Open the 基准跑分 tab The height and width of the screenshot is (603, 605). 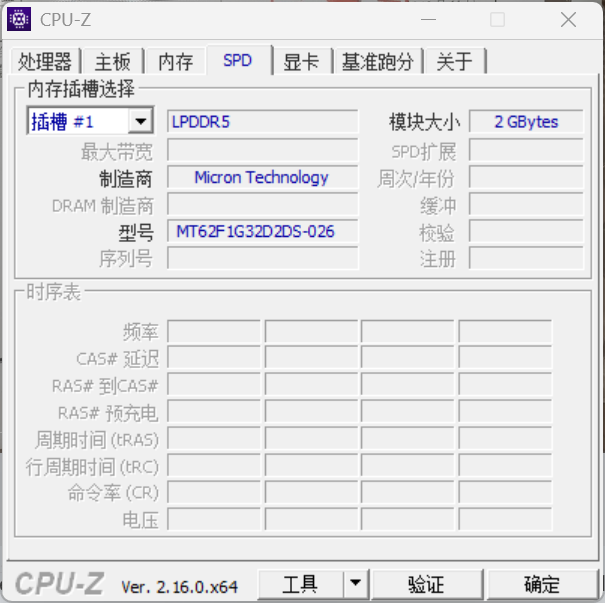tap(377, 62)
